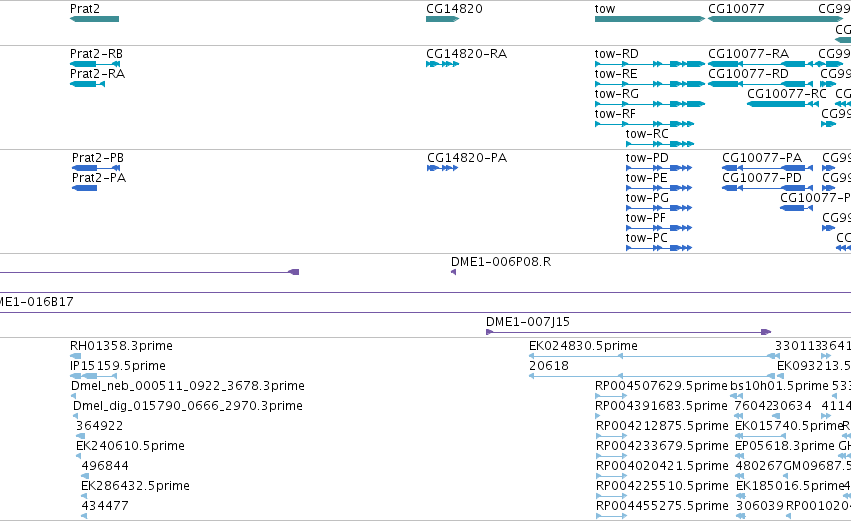Click the CG14820-PA protein feature

(x=442, y=168)
